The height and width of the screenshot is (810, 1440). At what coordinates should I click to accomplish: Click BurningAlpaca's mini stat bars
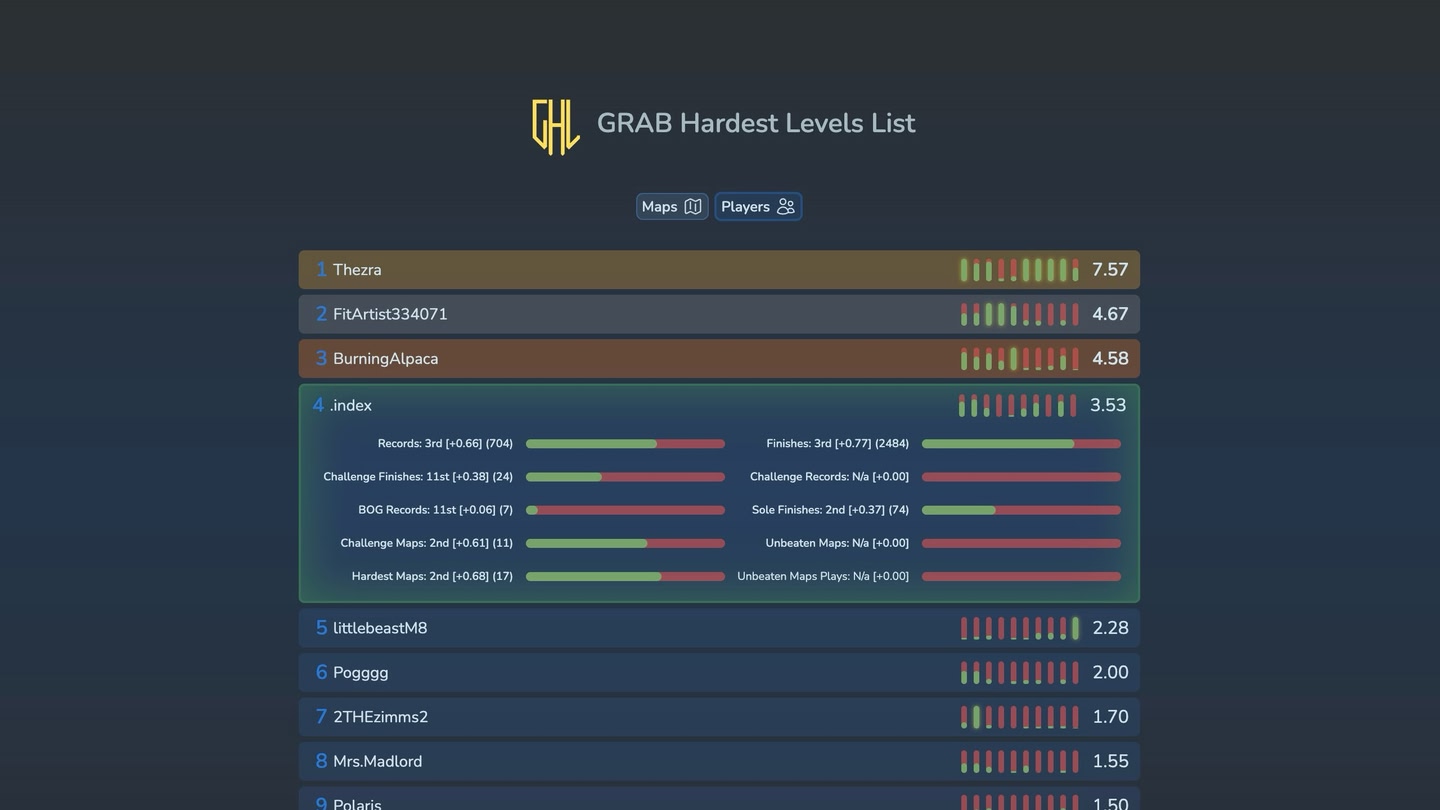tap(1019, 358)
